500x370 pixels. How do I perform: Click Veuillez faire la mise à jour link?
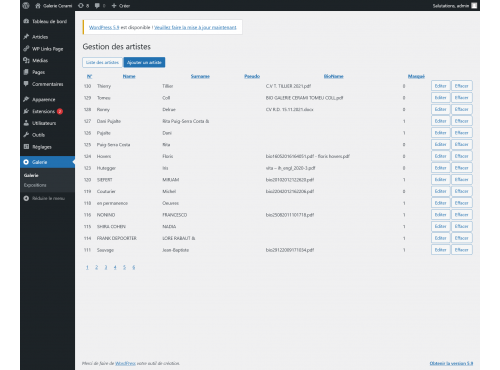[195, 27]
